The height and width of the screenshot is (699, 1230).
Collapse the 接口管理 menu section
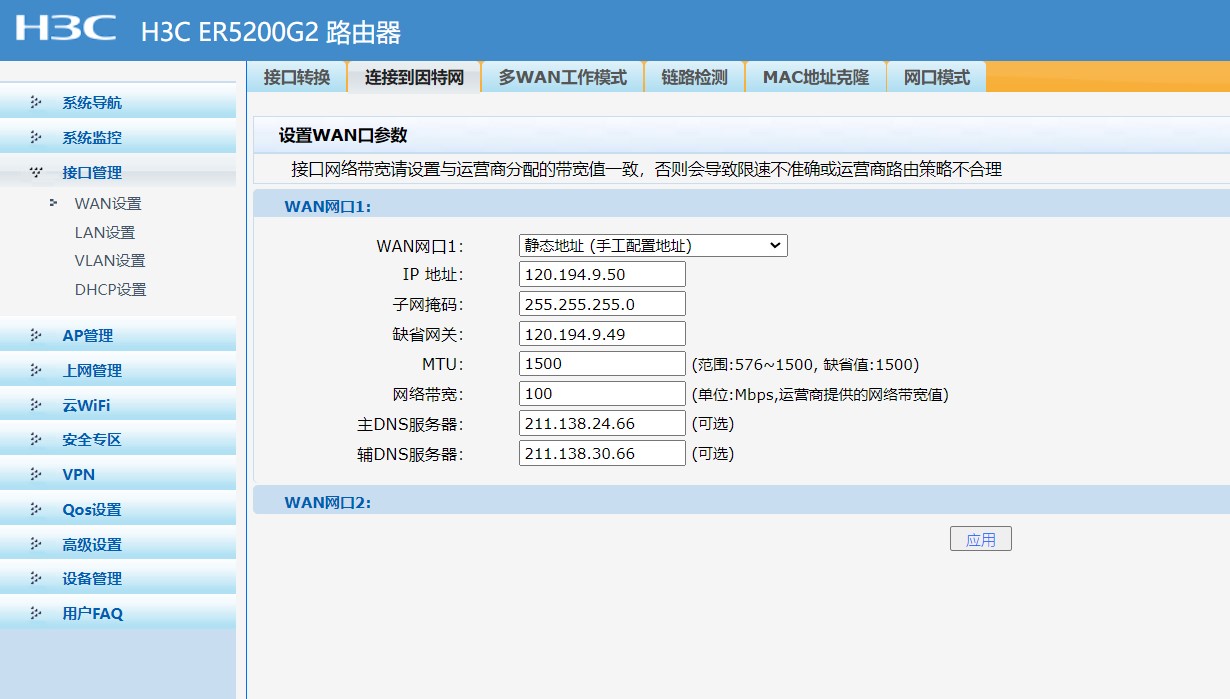tap(118, 173)
